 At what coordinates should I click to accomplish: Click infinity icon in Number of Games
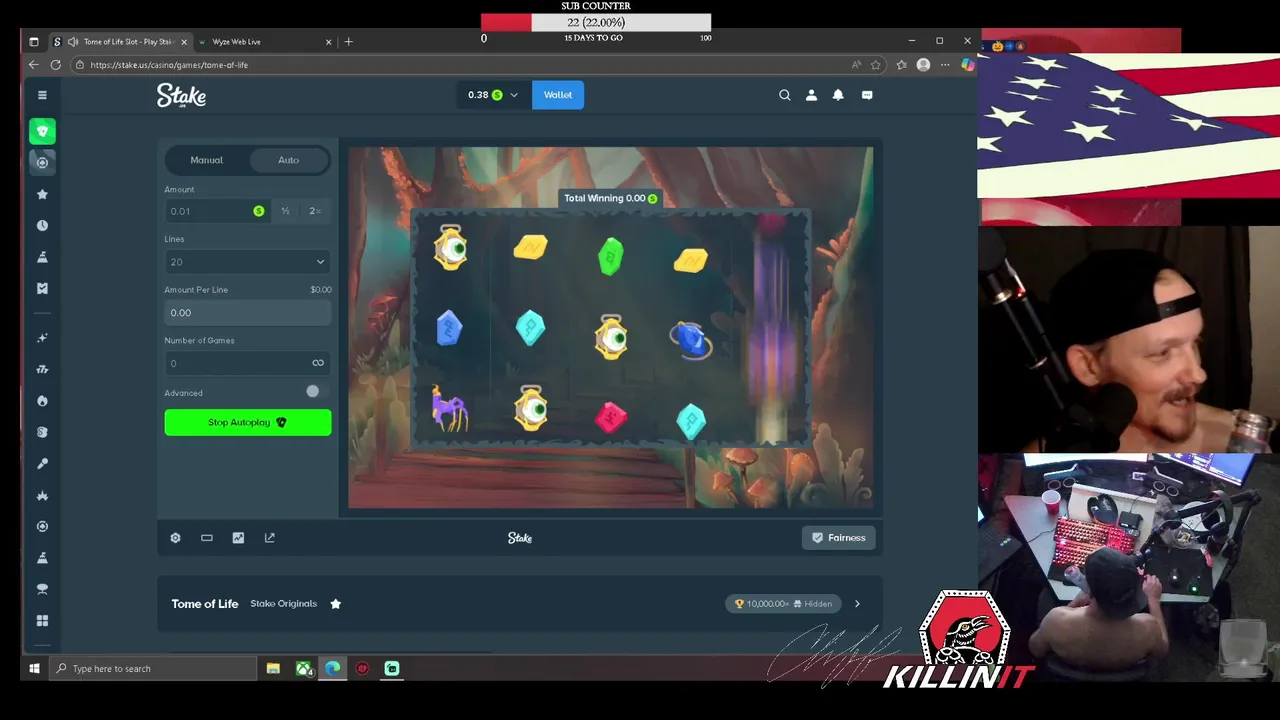point(318,363)
